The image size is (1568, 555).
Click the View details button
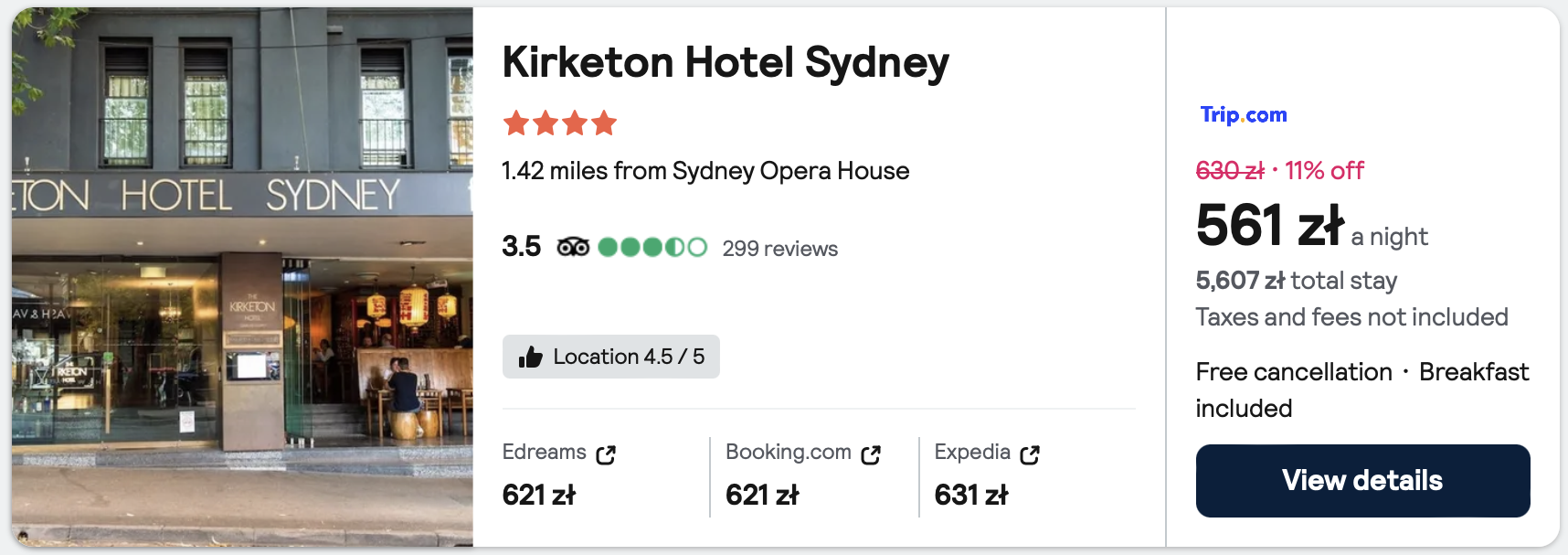coord(1361,481)
